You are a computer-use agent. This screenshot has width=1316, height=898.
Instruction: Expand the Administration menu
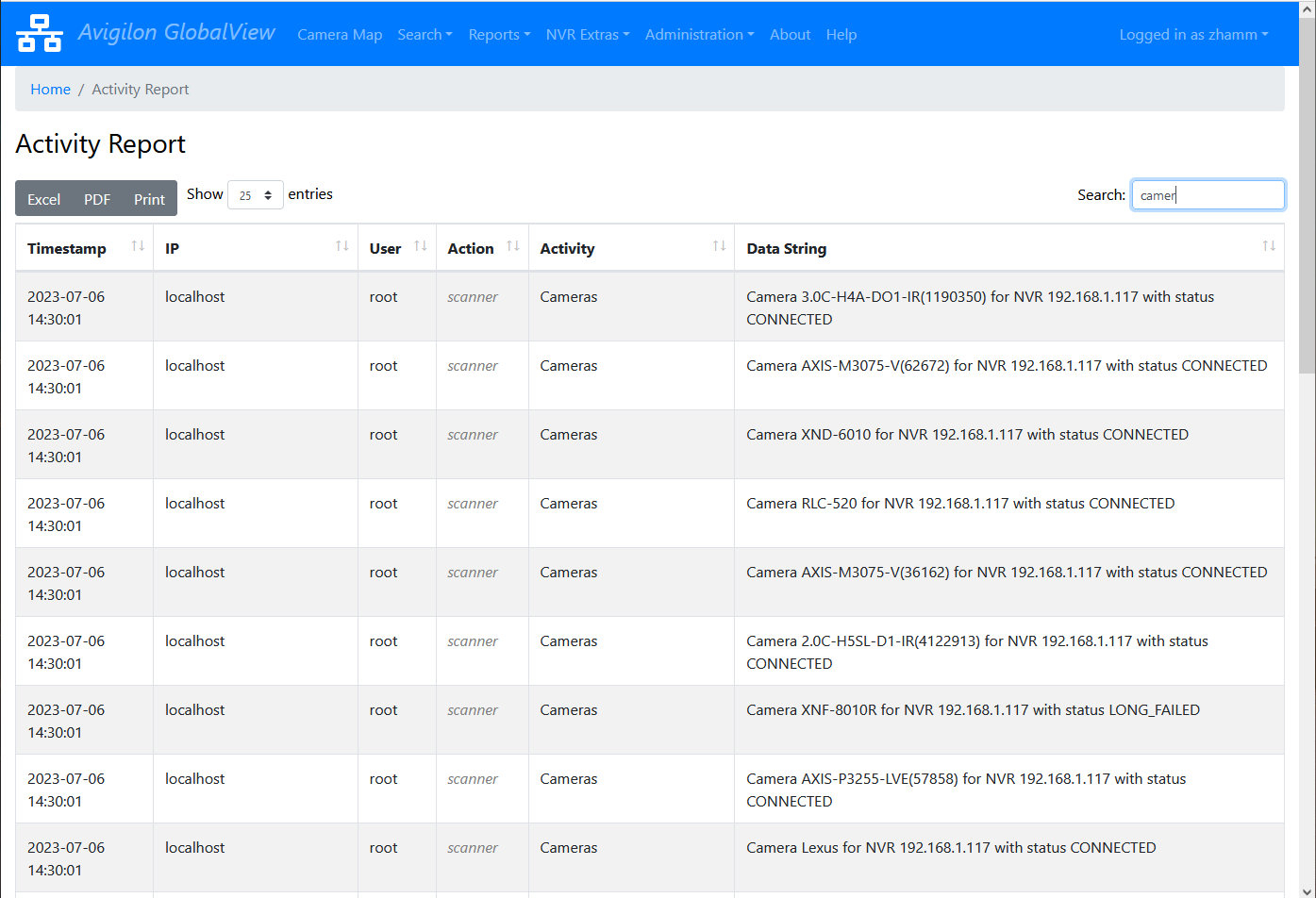coord(699,34)
